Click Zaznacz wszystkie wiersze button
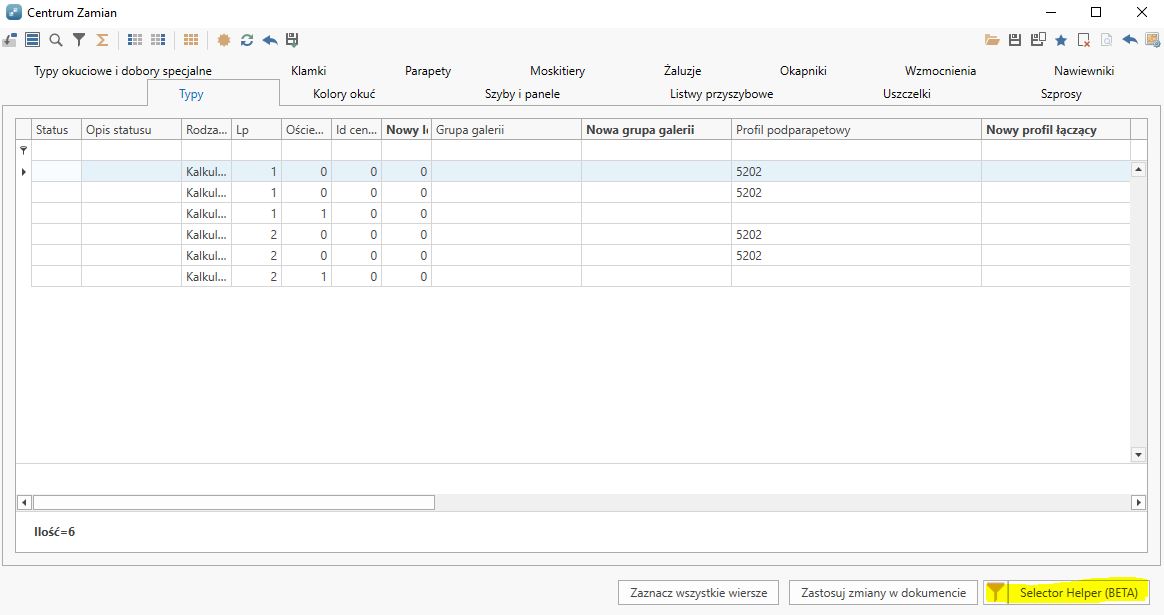The width and height of the screenshot is (1164, 615). click(x=699, y=593)
